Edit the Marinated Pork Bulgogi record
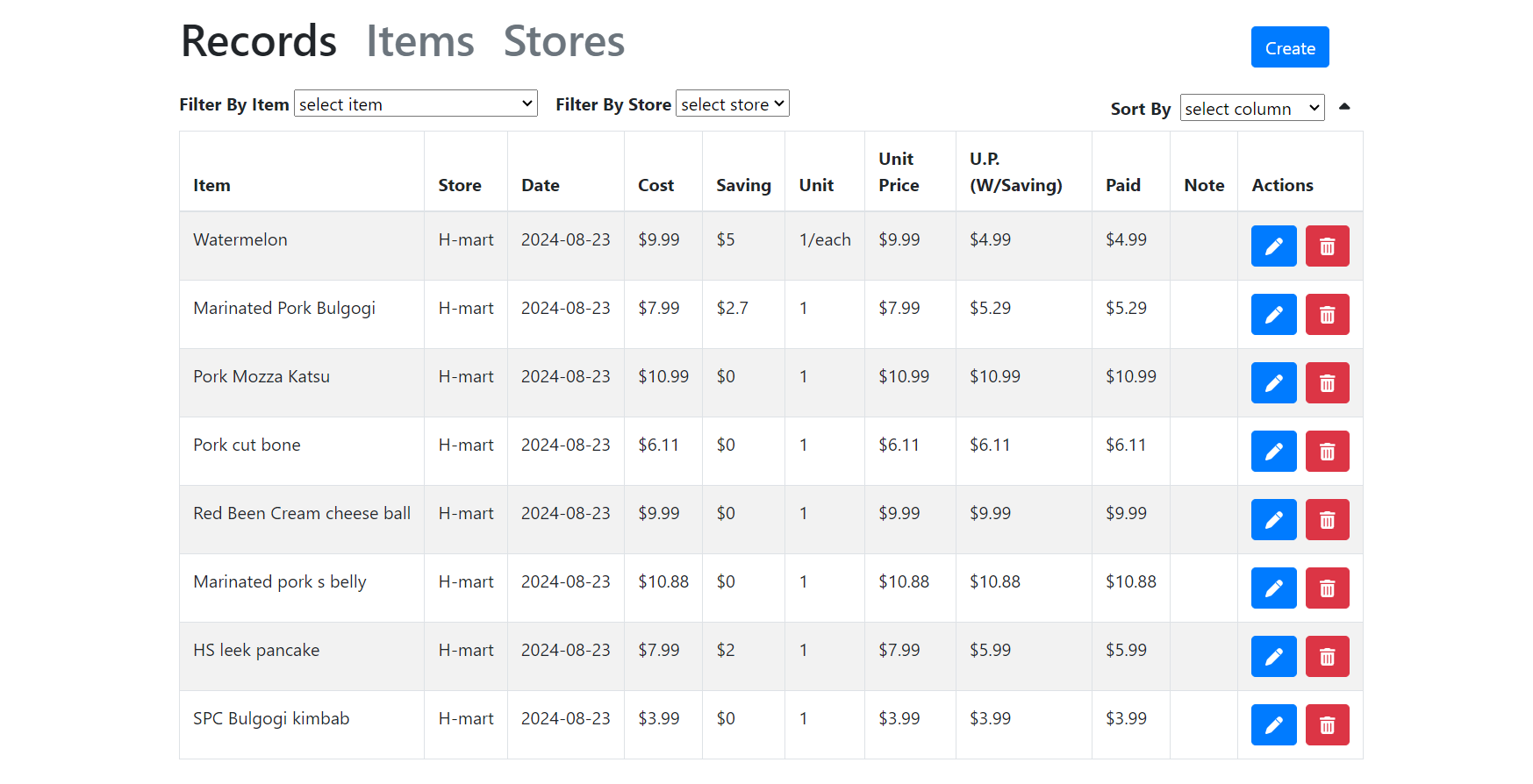The image size is (1533, 784). coord(1273,315)
